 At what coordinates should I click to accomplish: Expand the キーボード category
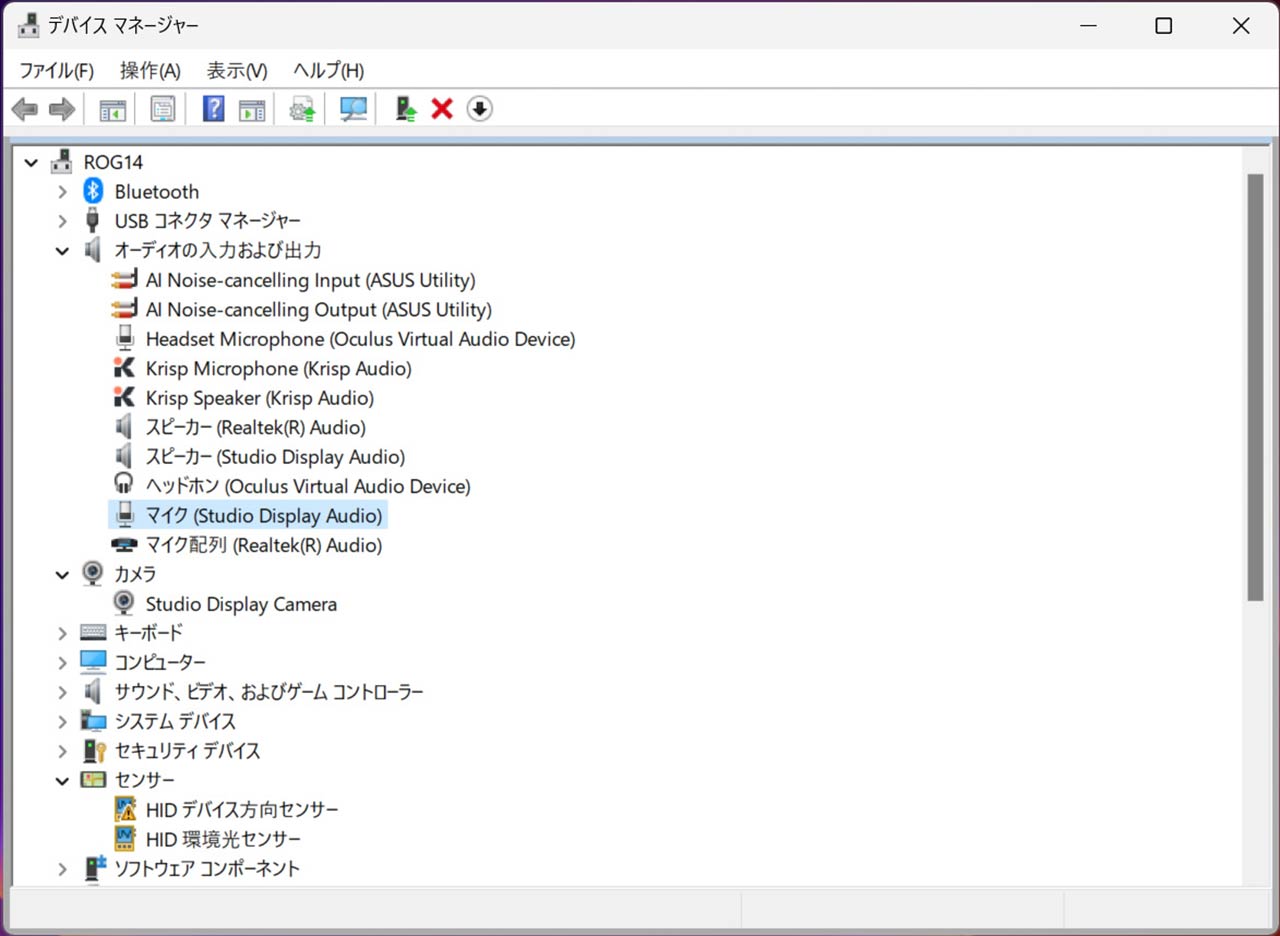pos(62,633)
